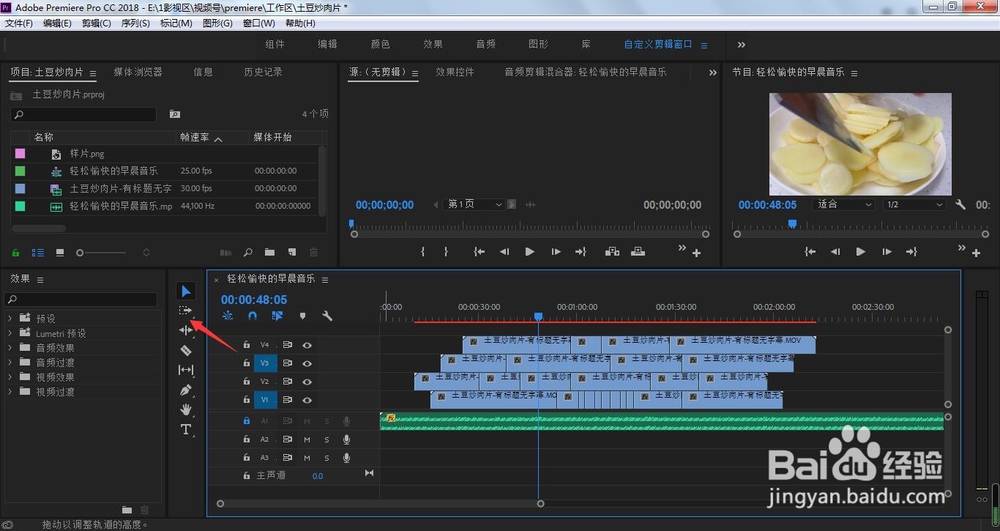
Task: Open 文件(F) menu
Action: pyautogui.click(x=19, y=23)
